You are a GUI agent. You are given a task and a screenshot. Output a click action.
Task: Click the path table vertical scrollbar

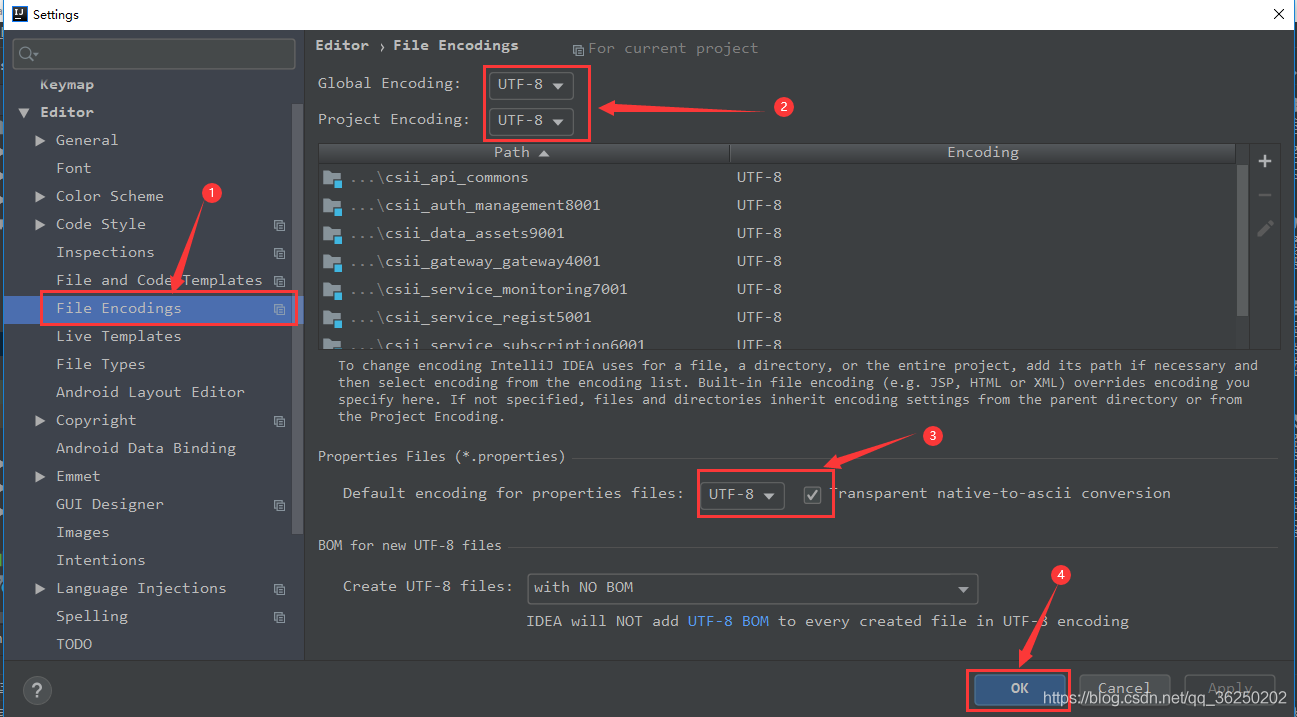1243,241
